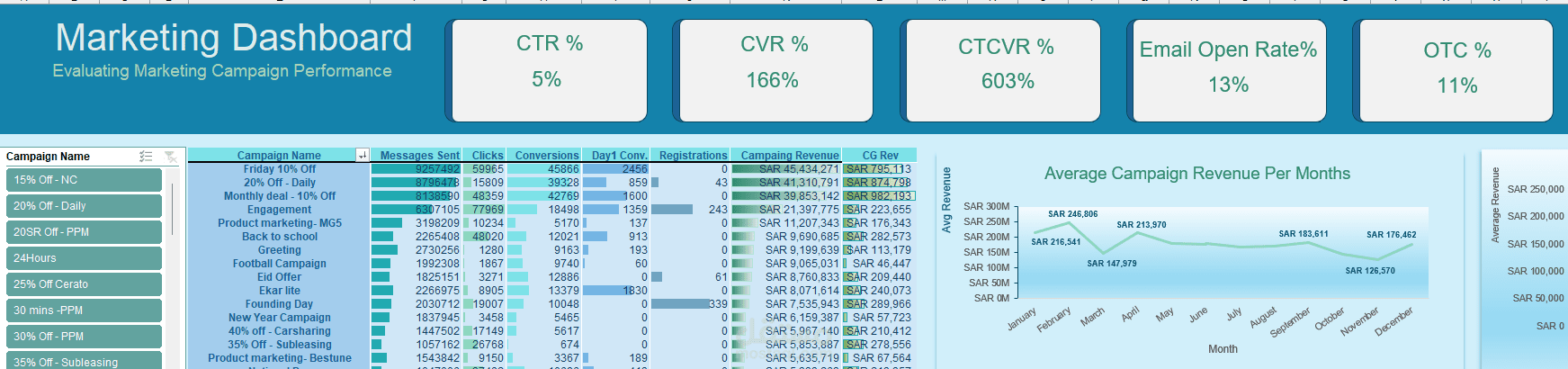Filter by 24Hours in slicer

(x=84, y=258)
